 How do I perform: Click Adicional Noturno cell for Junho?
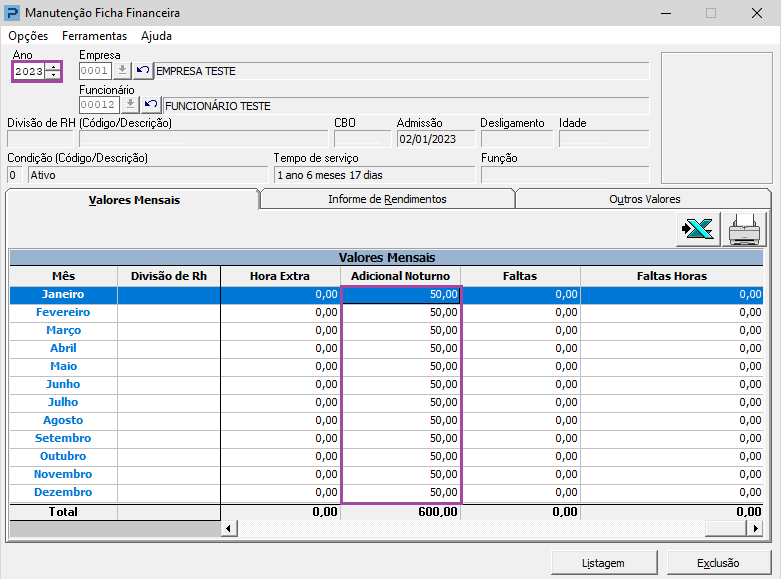coord(400,384)
